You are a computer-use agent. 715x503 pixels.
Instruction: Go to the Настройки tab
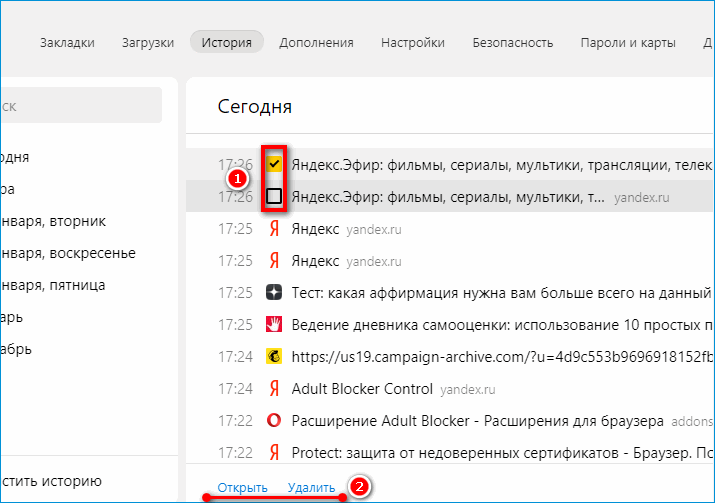pyautogui.click(x=413, y=42)
